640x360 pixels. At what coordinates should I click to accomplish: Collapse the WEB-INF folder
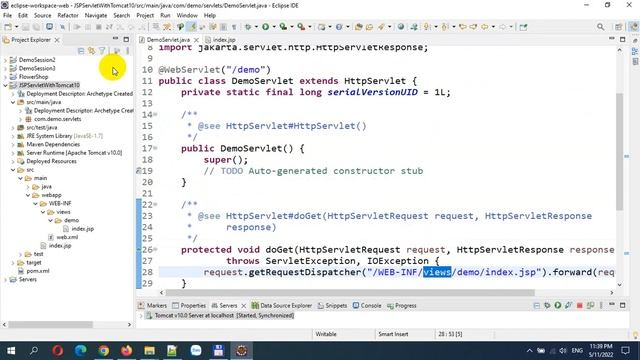coord(36,203)
